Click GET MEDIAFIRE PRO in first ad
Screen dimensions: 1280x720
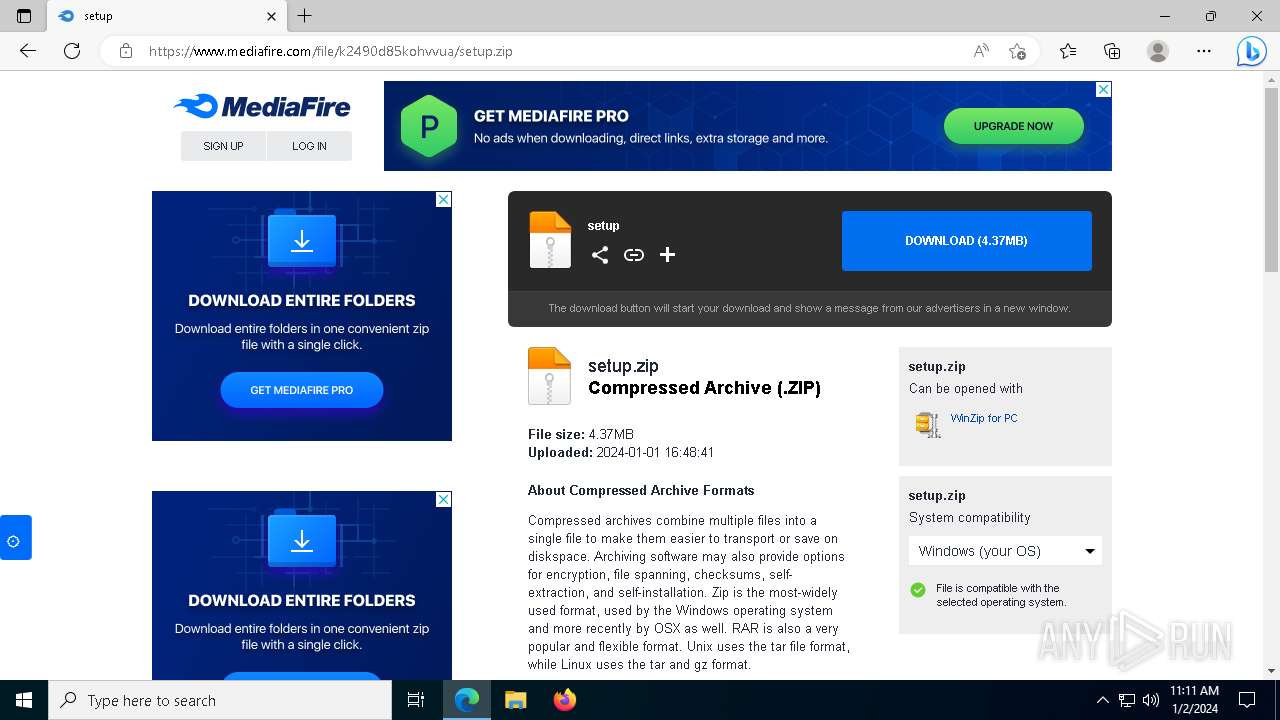[302, 390]
